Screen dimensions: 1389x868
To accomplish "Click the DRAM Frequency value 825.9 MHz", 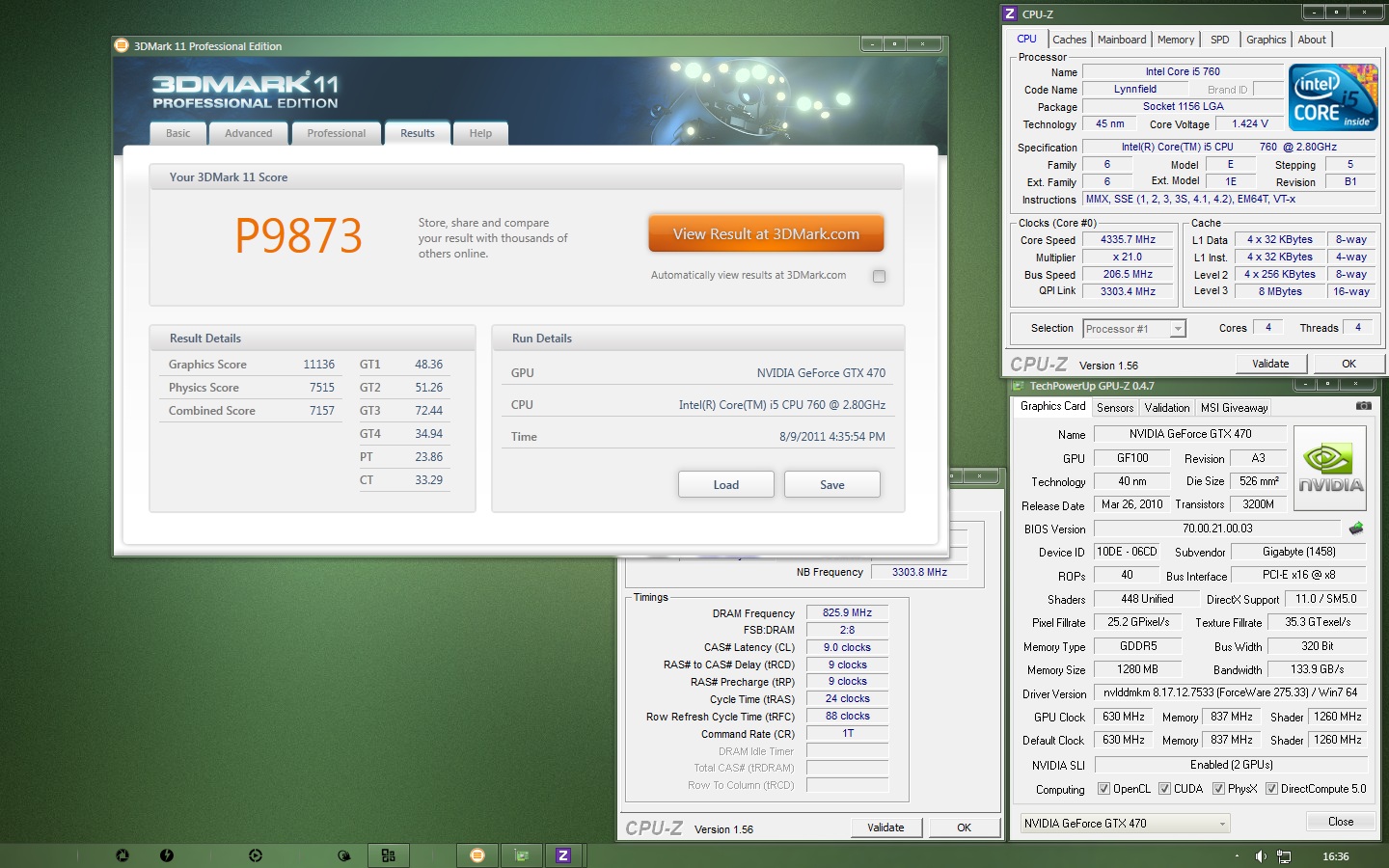I will tap(847, 613).
